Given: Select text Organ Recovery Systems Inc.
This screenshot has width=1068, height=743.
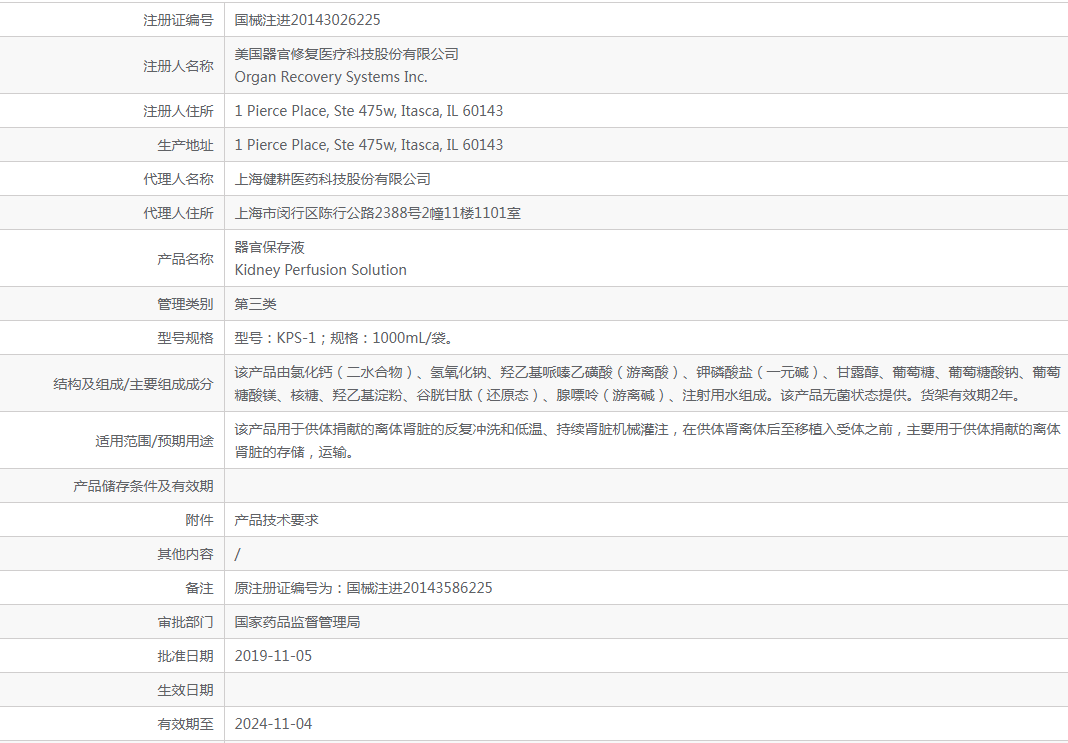Looking at the screenshot, I should pyautogui.click(x=331, y=77).
